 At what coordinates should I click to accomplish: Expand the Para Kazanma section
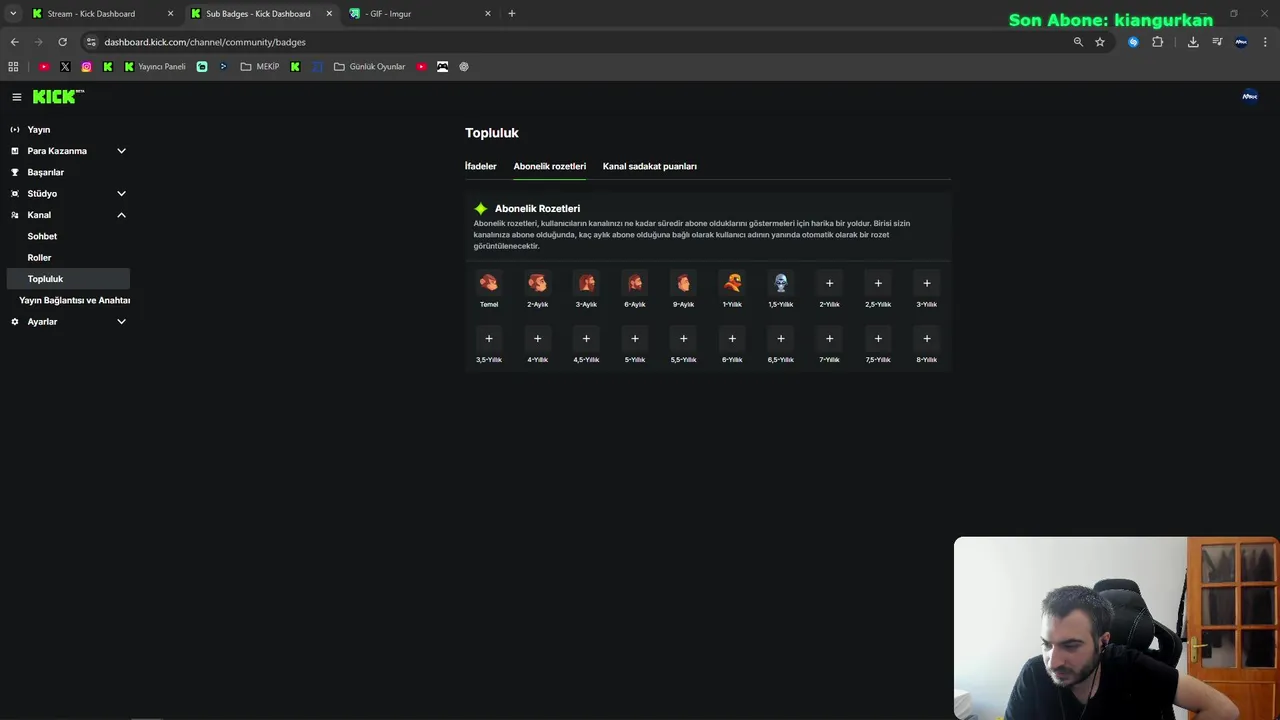tap(68, 151)
